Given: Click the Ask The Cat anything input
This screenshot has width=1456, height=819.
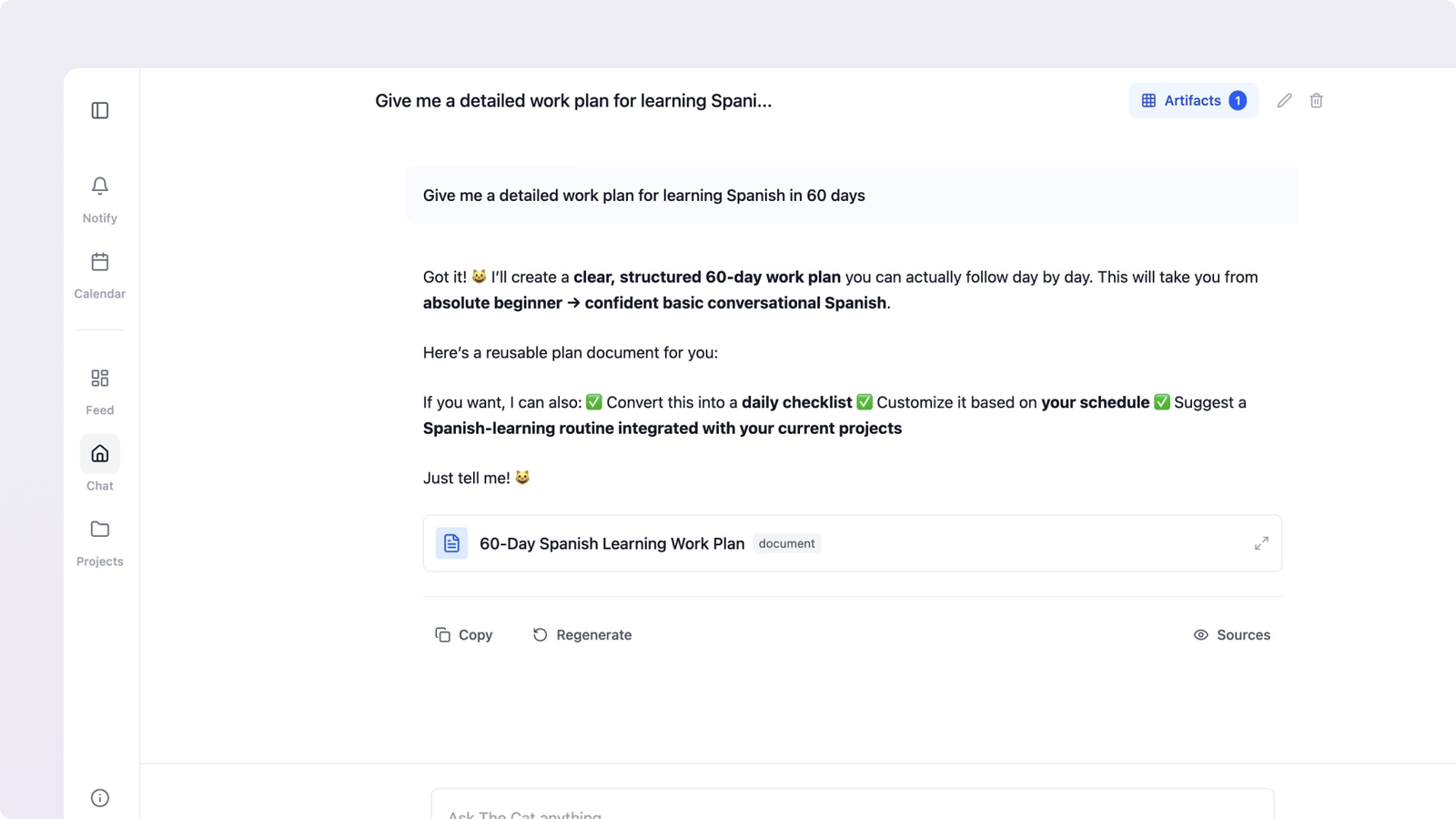Looking at the screenshot, I should [853, 805].
